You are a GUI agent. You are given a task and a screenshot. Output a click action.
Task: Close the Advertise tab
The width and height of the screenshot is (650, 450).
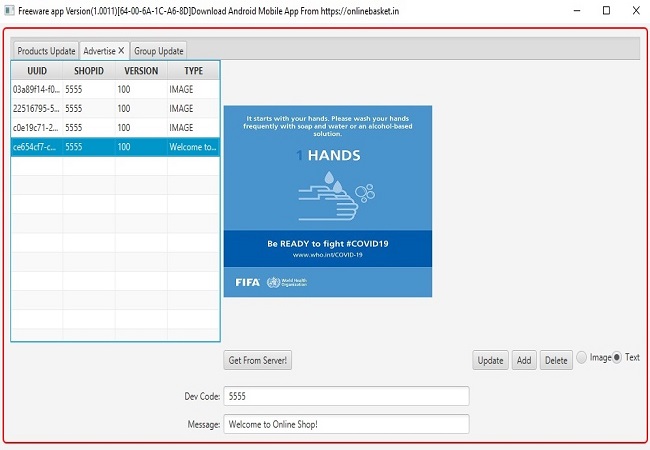click(121, 51)
